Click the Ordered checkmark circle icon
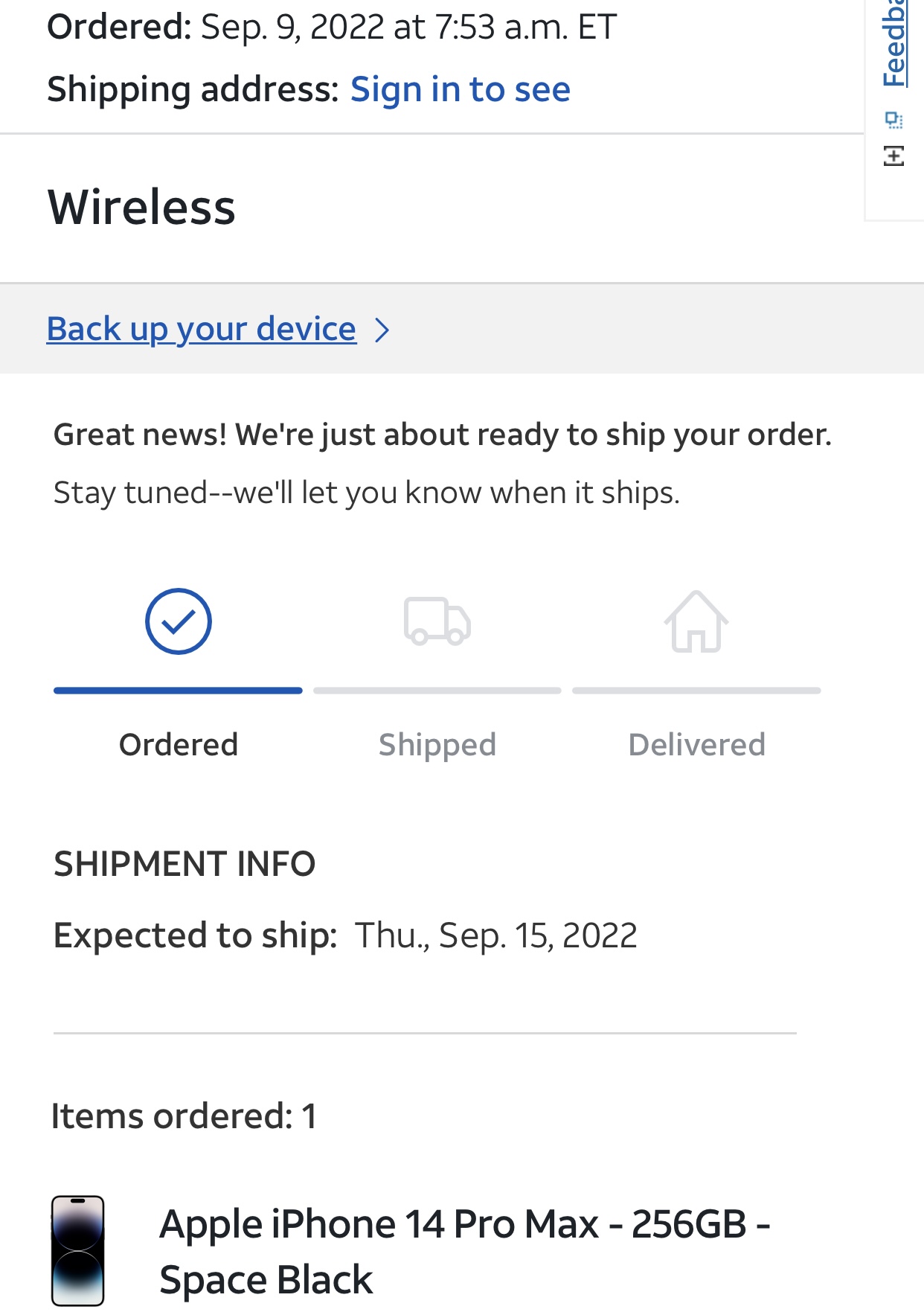The width and height of the screenshot is (924, 1312). pos(179,621)
